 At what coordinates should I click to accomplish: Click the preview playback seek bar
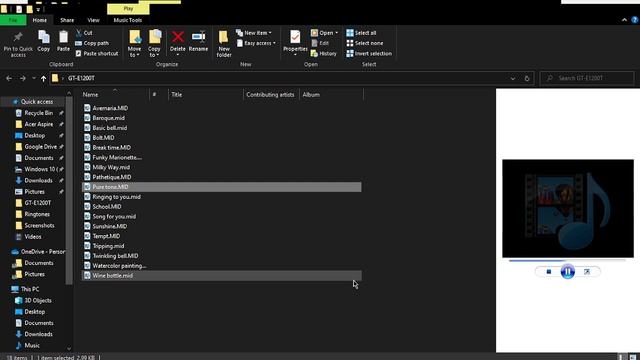(567, 260)
